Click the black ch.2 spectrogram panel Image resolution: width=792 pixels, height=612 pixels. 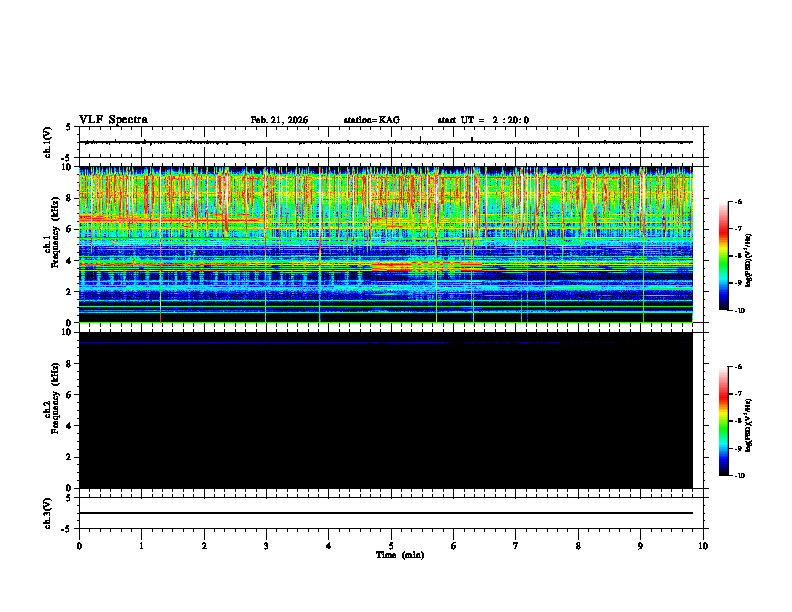(386, 410)
